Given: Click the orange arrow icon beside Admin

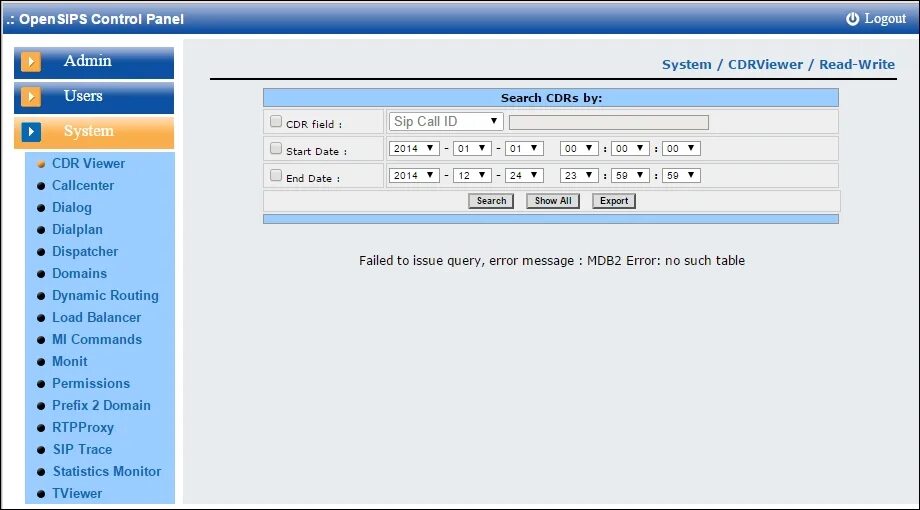Looking at the screenshot, I should pyautogui.click(x=31, y=62).
